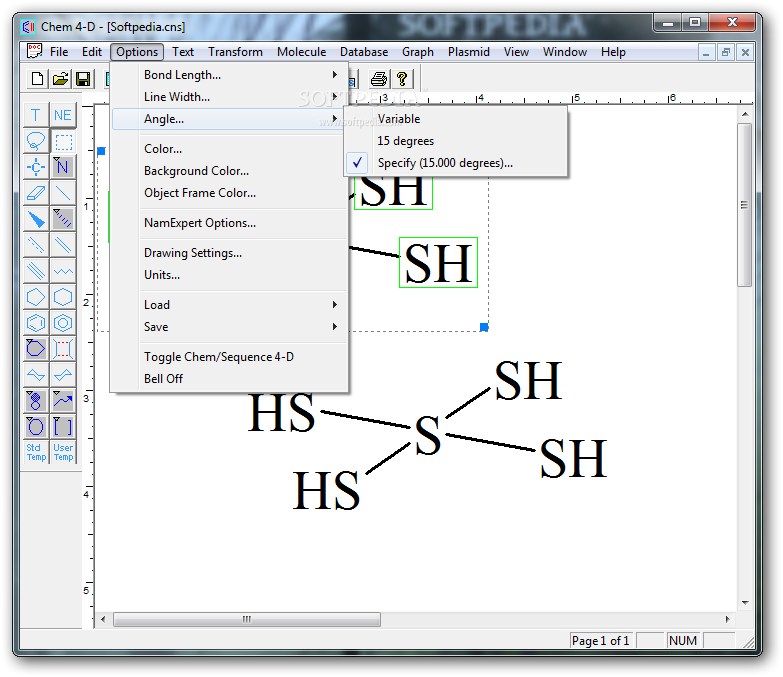The height and width of the screenshot is (677, 783).
Task: Open NamExpert Options...
Action: pyautogui.click(x=229, y=223)
